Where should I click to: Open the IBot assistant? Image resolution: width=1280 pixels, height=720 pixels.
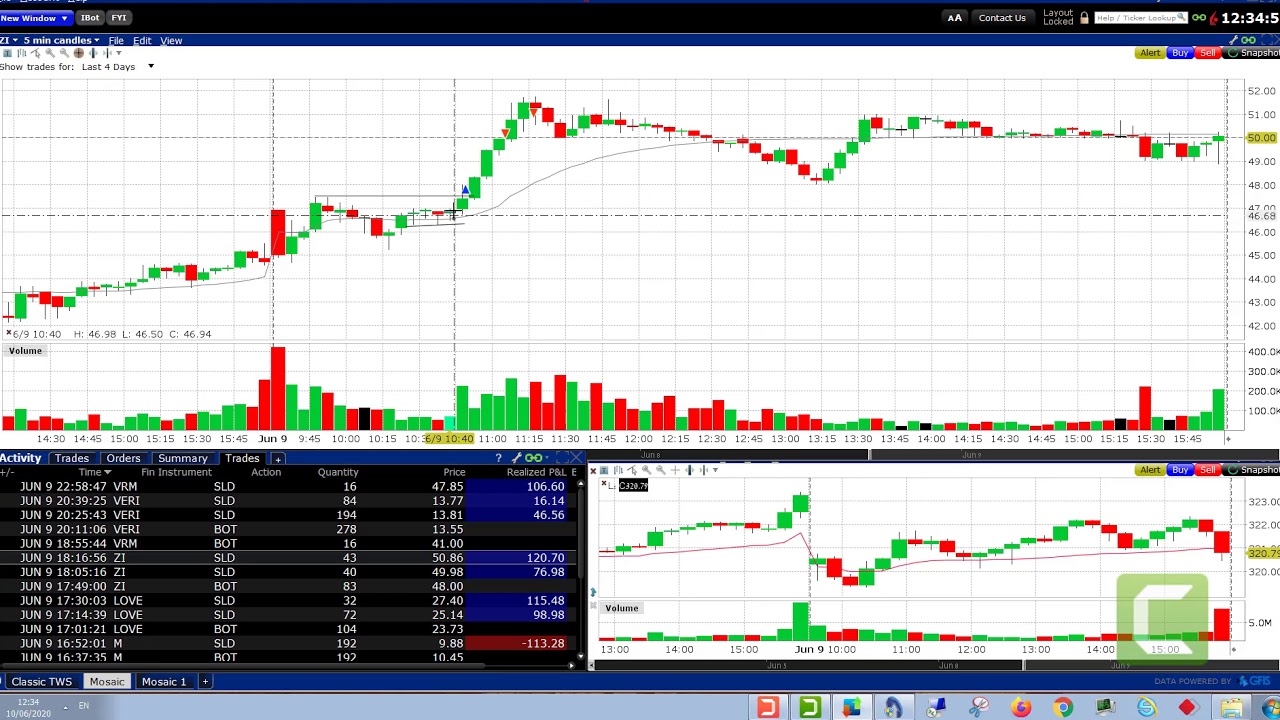(90, 18)
